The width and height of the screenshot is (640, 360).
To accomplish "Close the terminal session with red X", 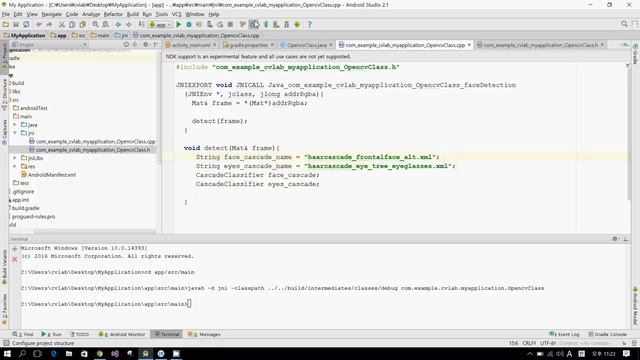I will point(14,259).
